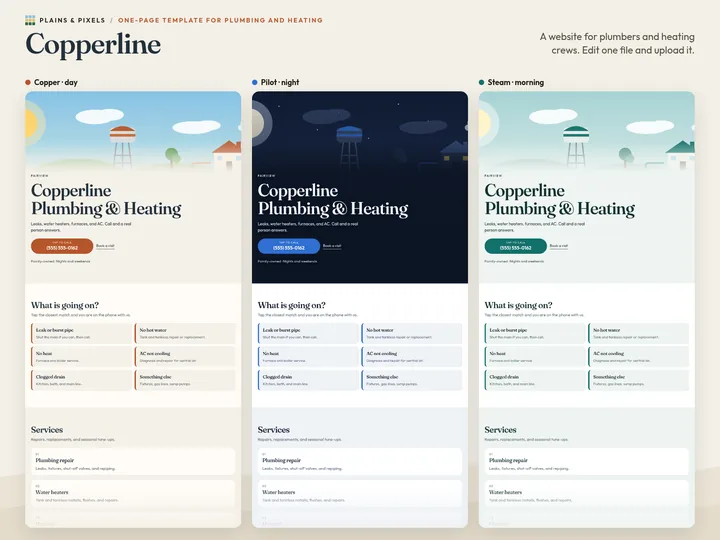720x540 pixels.
Task: Choose No hot water in Pilot preview
Action: coord(412,333)
